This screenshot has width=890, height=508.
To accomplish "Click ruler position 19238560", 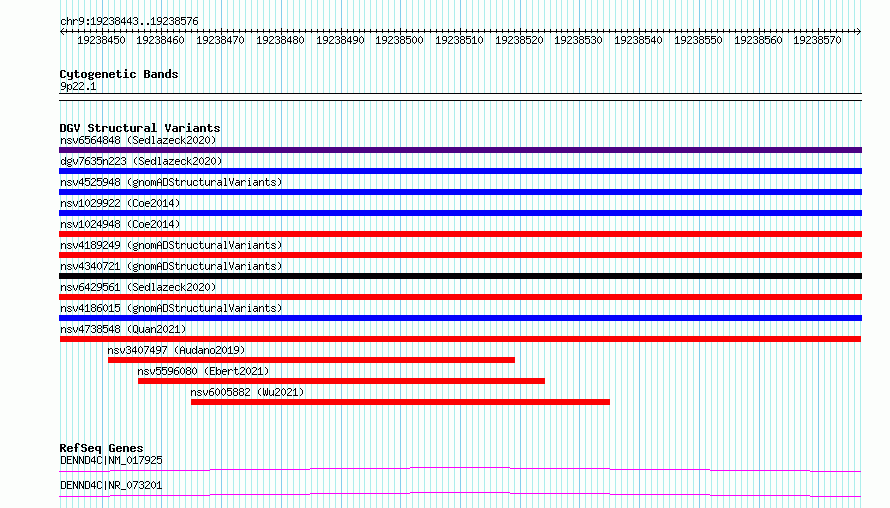I will 758,40.
